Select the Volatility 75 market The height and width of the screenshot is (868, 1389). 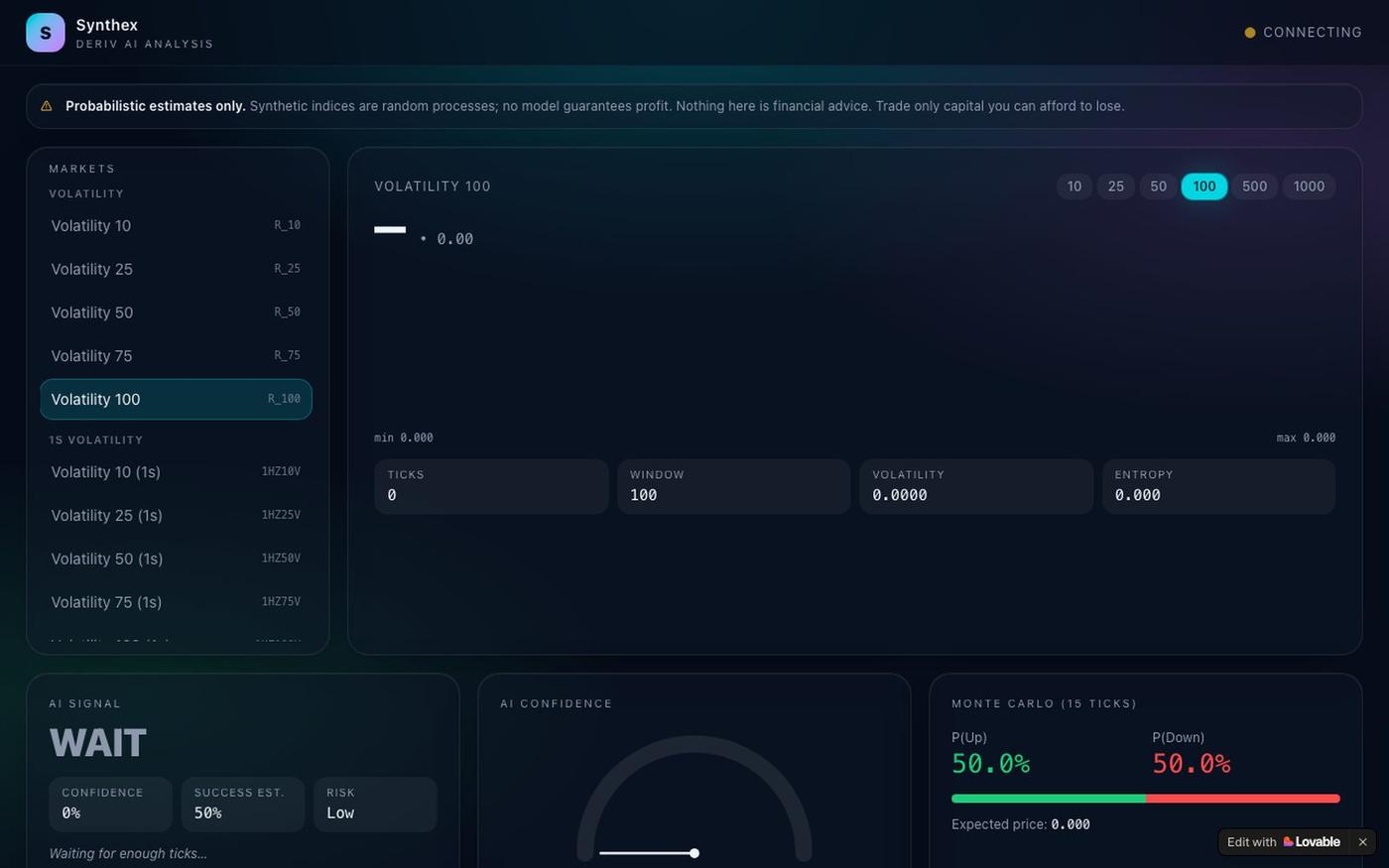(x=176, y=356)
